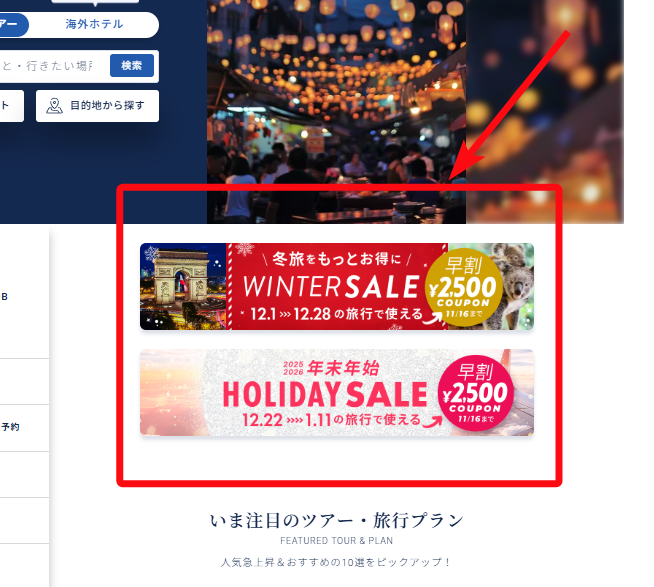Click the blurred lantern image beside the hero

click(x=545, y=111)
